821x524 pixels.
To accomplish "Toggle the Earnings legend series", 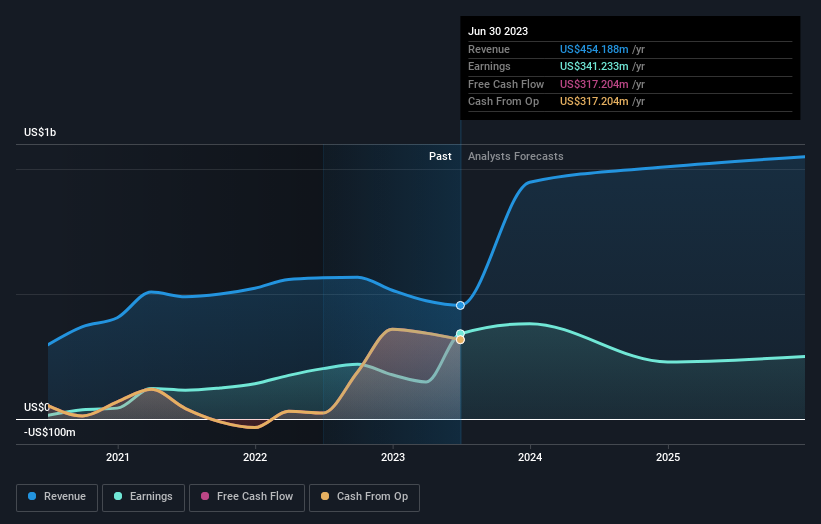I will pos(143,497).
